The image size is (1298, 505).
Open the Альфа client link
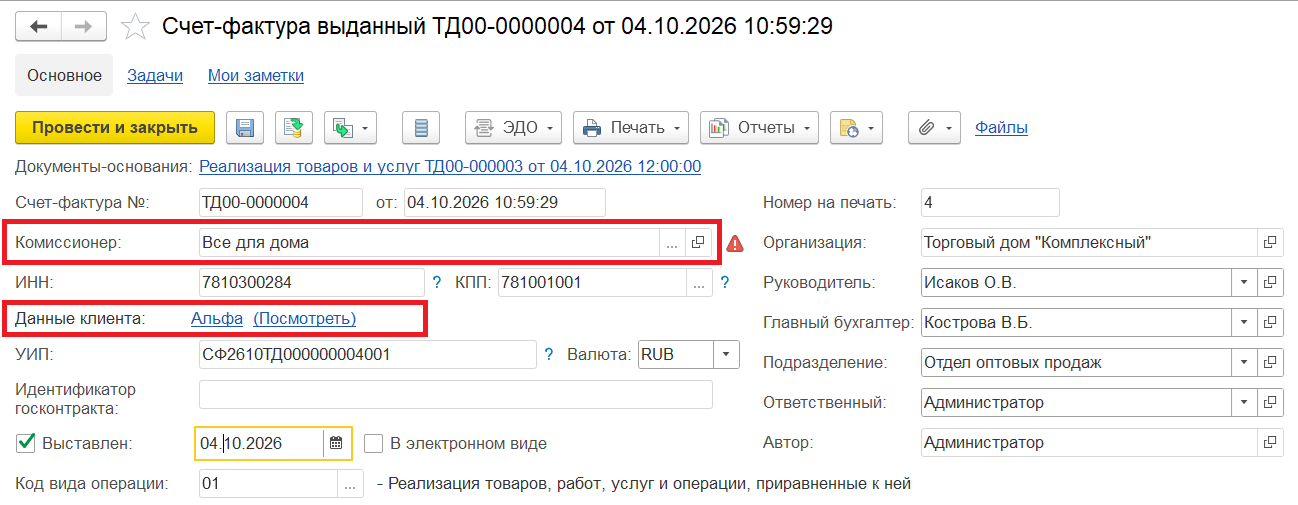coord(216,318)
